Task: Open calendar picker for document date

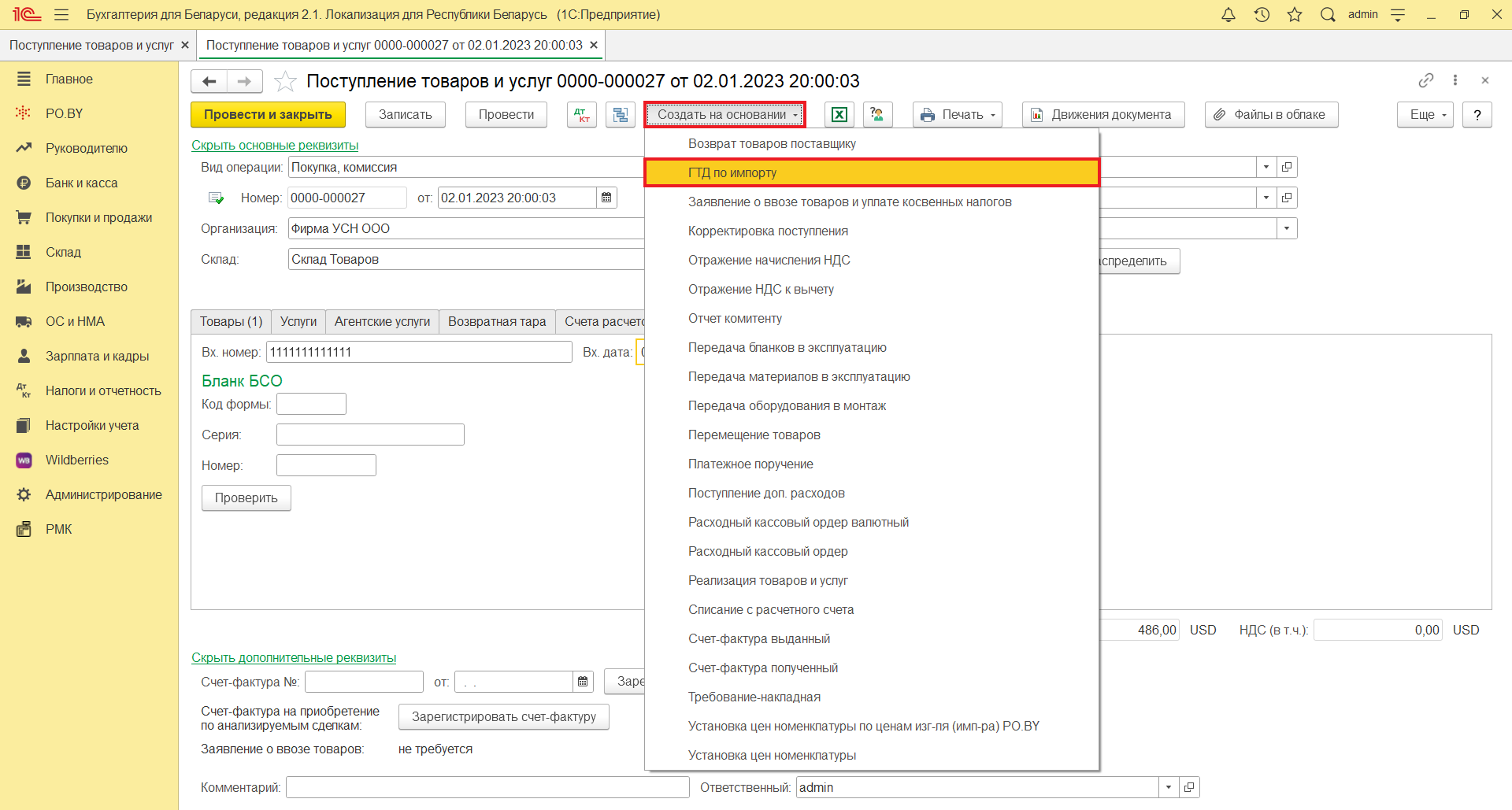Action: click(606, 198)
